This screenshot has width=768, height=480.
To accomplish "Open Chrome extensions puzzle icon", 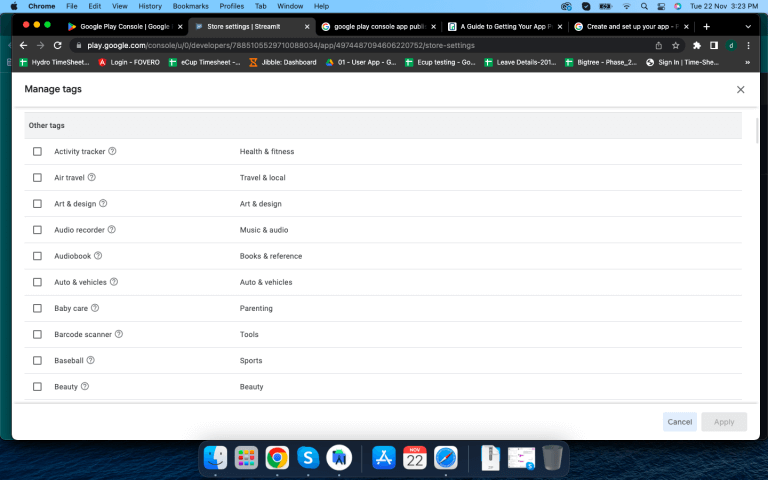I will coord(697,45).
